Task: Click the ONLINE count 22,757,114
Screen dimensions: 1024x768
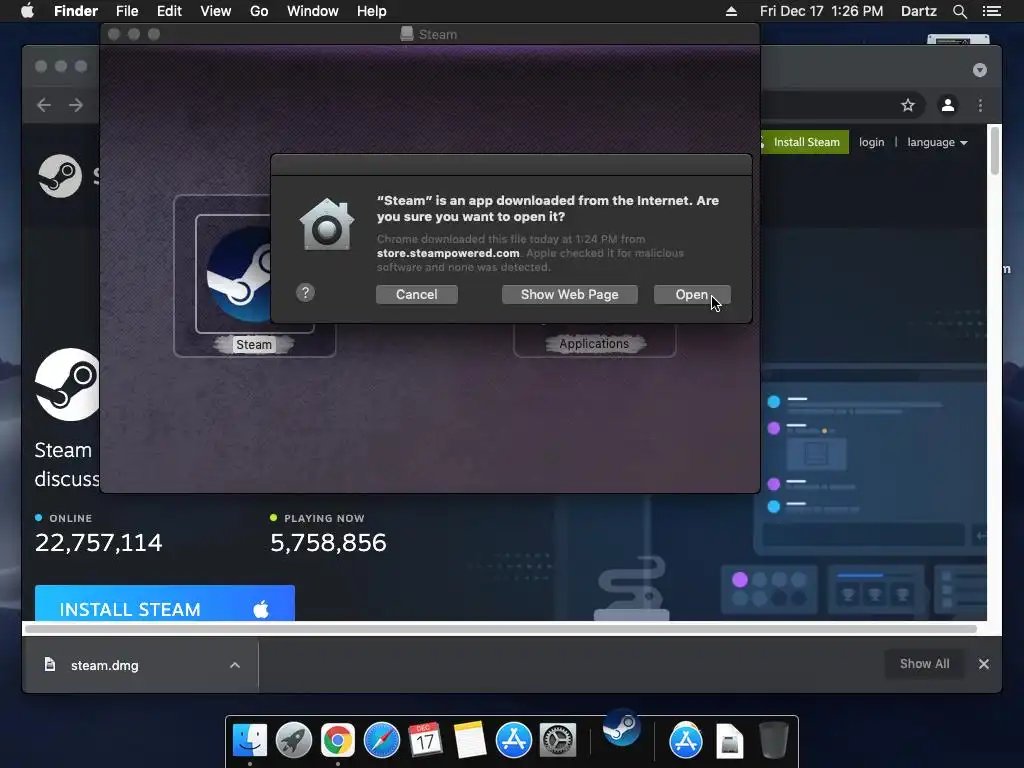Action: tap(99, 543)
